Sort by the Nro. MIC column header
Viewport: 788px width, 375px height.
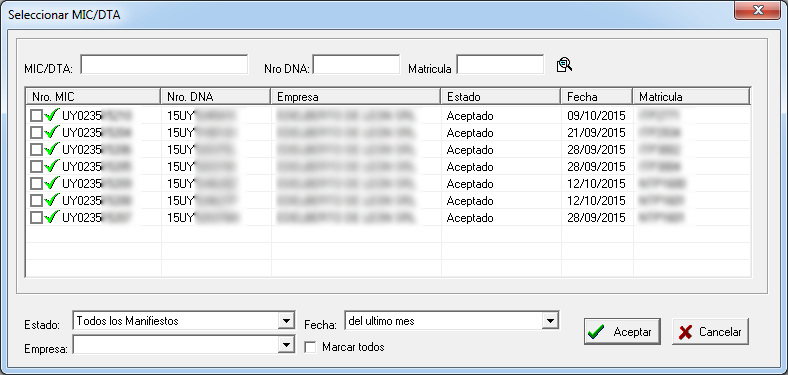[x=93, y=97]
